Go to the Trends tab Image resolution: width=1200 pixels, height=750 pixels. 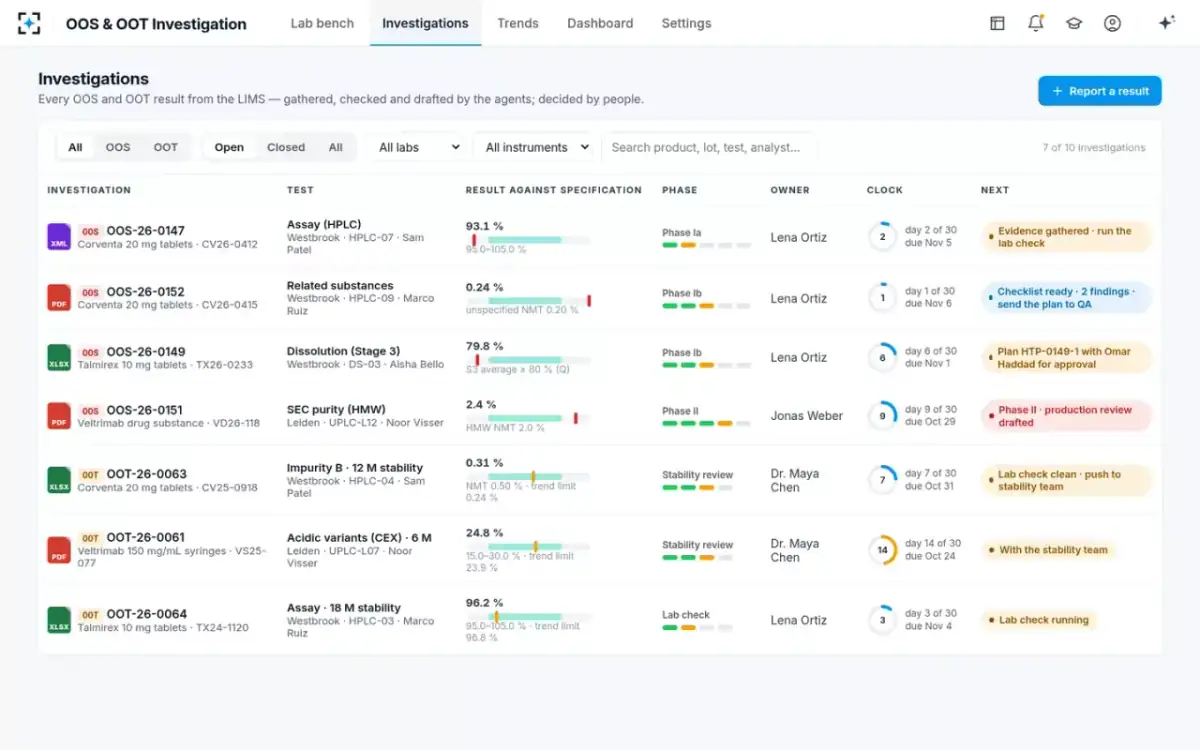[x=518, y=23]
